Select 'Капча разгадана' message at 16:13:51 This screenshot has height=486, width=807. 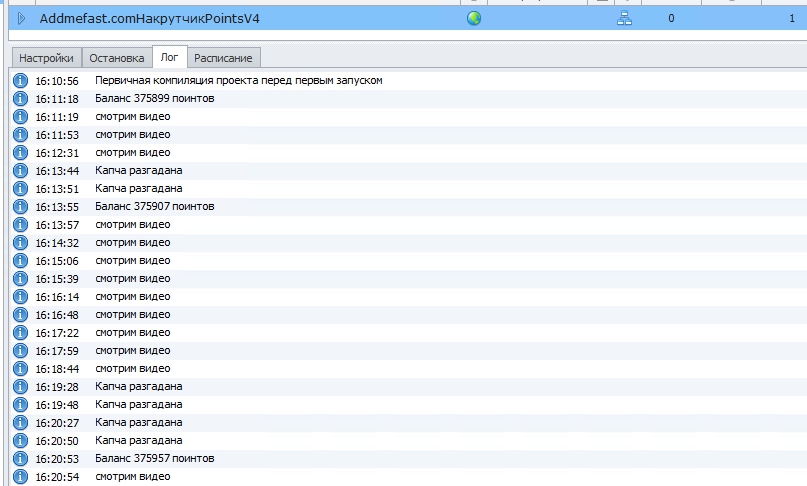(x=139, y=188)
